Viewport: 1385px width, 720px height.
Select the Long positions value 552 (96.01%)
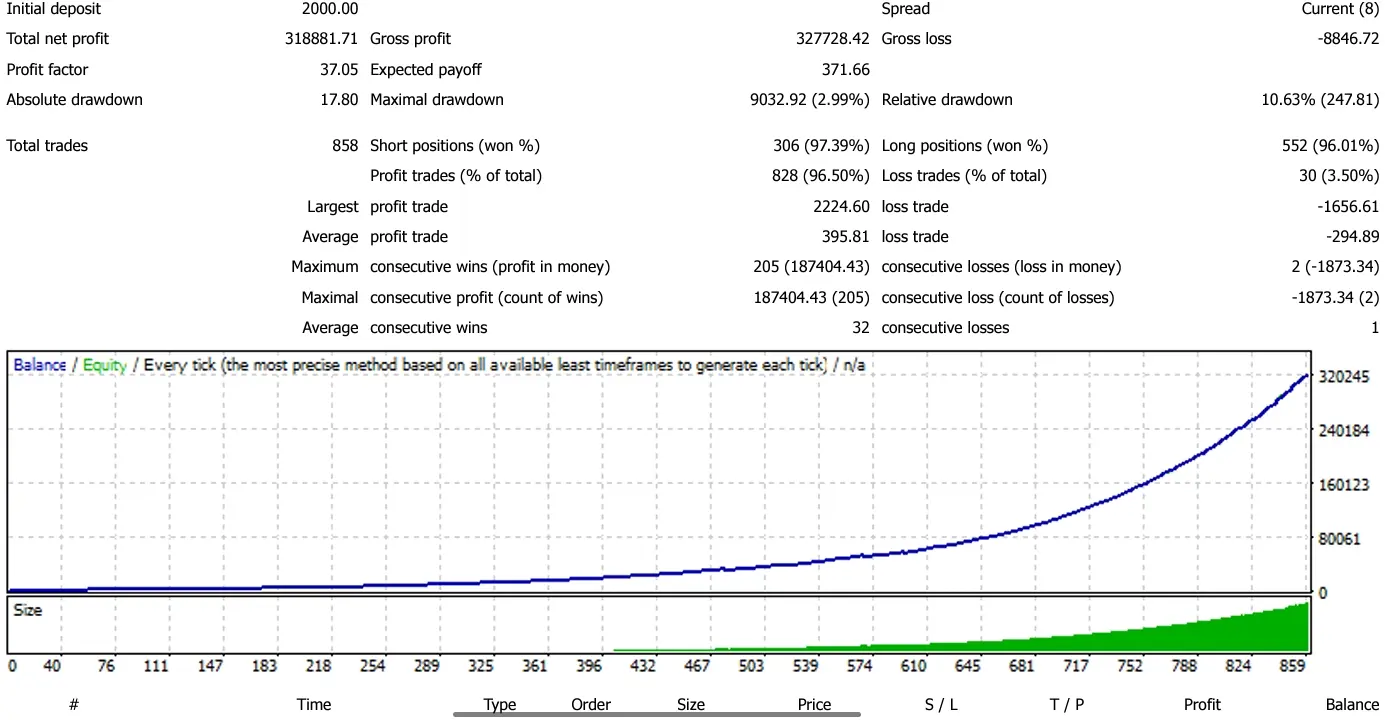[1331, 146]
